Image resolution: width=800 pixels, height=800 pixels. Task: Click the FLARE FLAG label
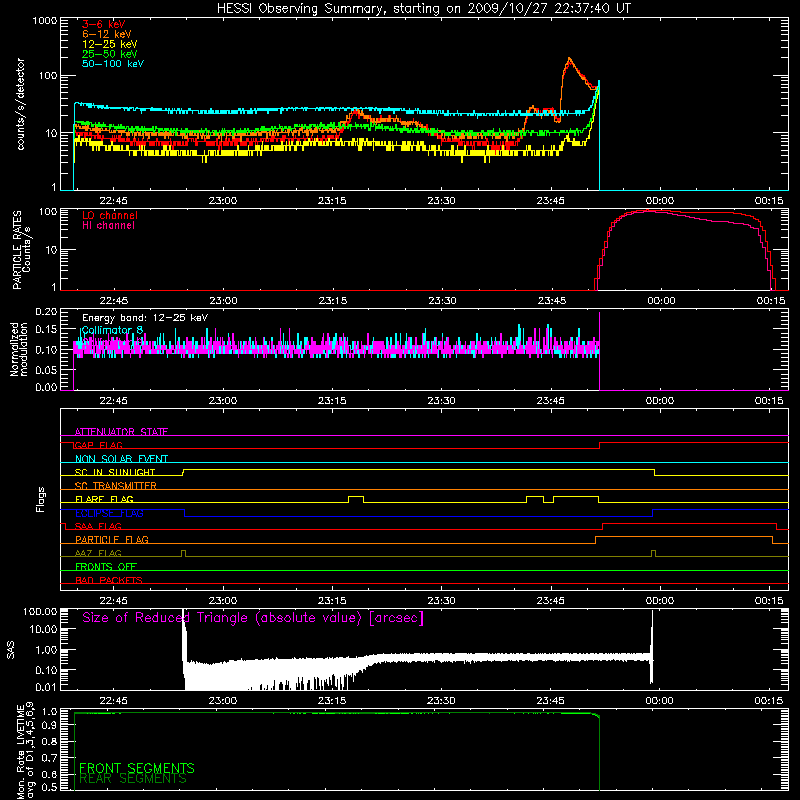point(104,499)
